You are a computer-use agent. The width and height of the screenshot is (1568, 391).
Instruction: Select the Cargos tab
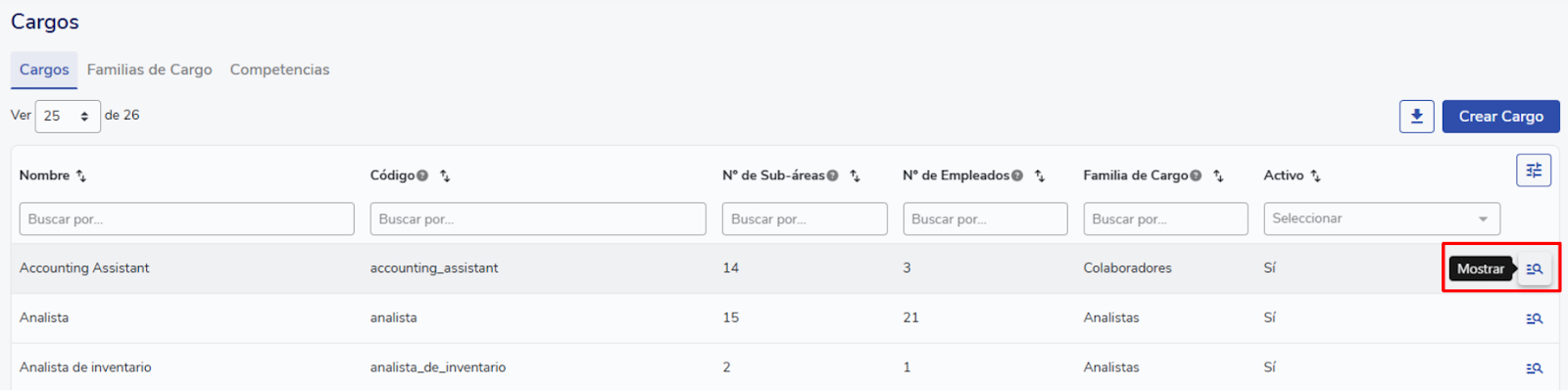pos(44,70)
